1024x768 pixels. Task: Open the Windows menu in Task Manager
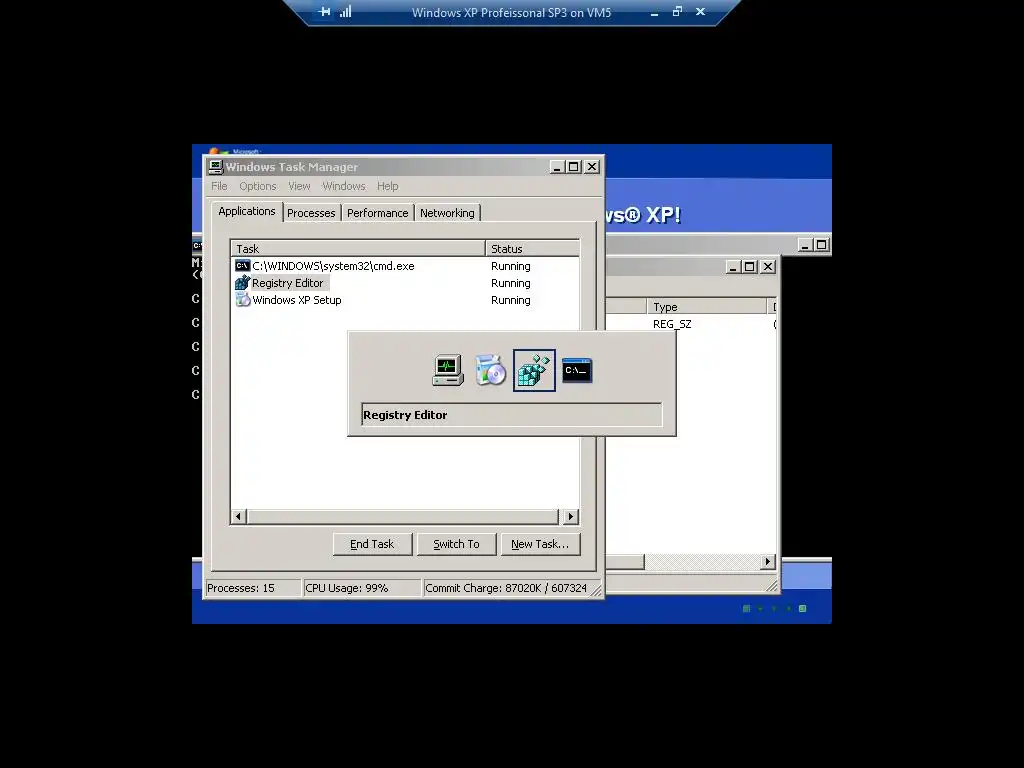pos(344,186)
